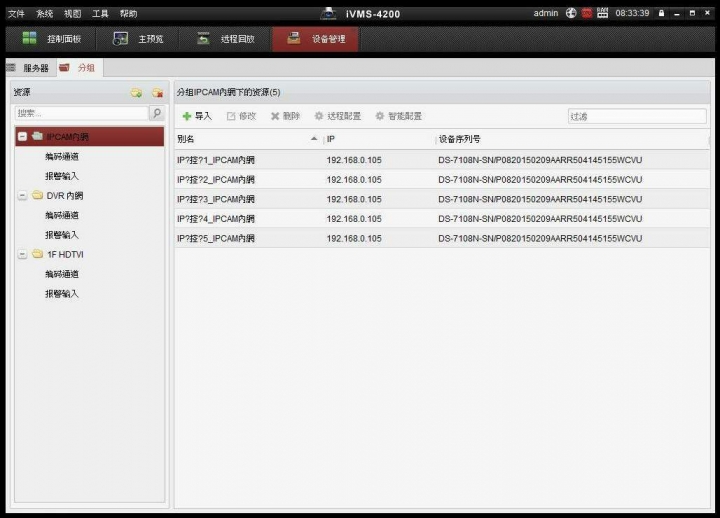Click the 过滤 filter input field
Viewport: 720px width, 518px height.
[x=637, y=116]
